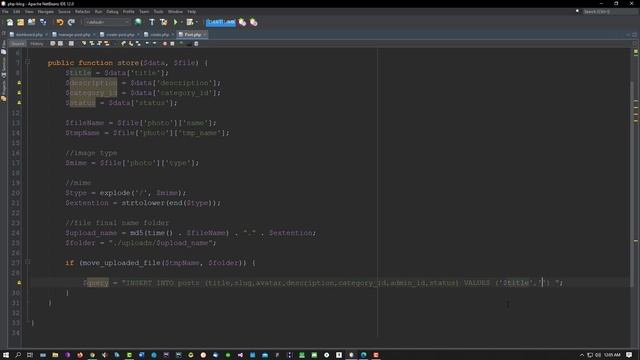Click the hint bulb beside $status line
This screenshot has width=640, height=360.
pyautogui.click(x=19, y=102)
